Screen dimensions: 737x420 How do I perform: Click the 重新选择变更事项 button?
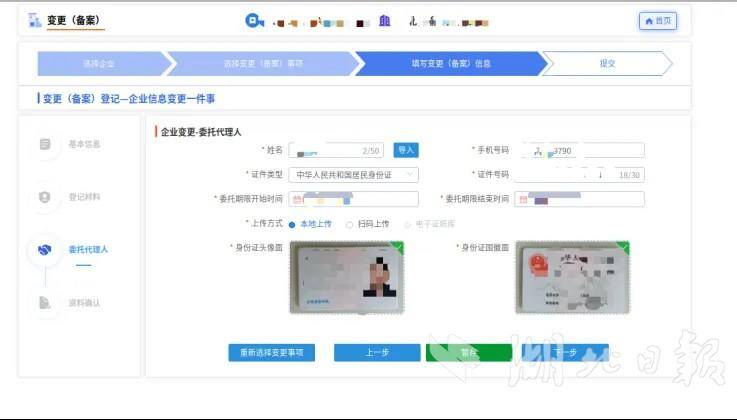click(272, 352)
